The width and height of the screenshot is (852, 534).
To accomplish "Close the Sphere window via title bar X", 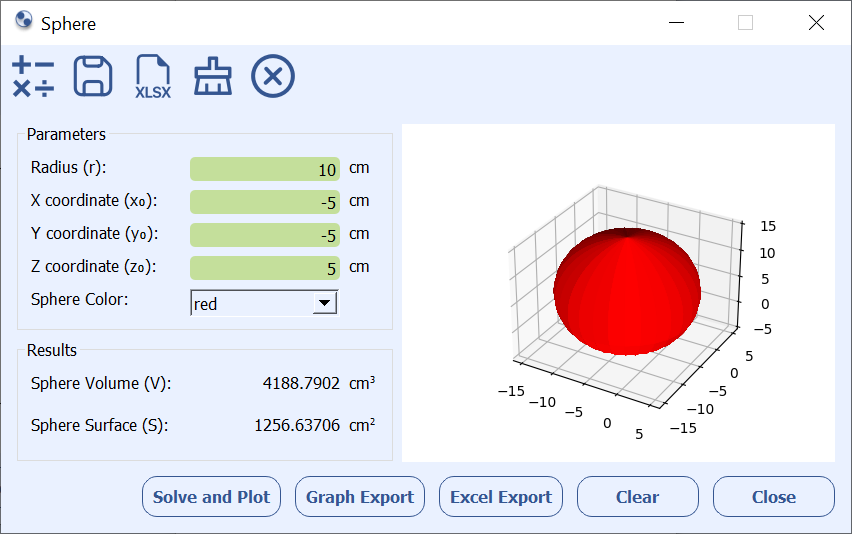I will click(x=816, y=23).
